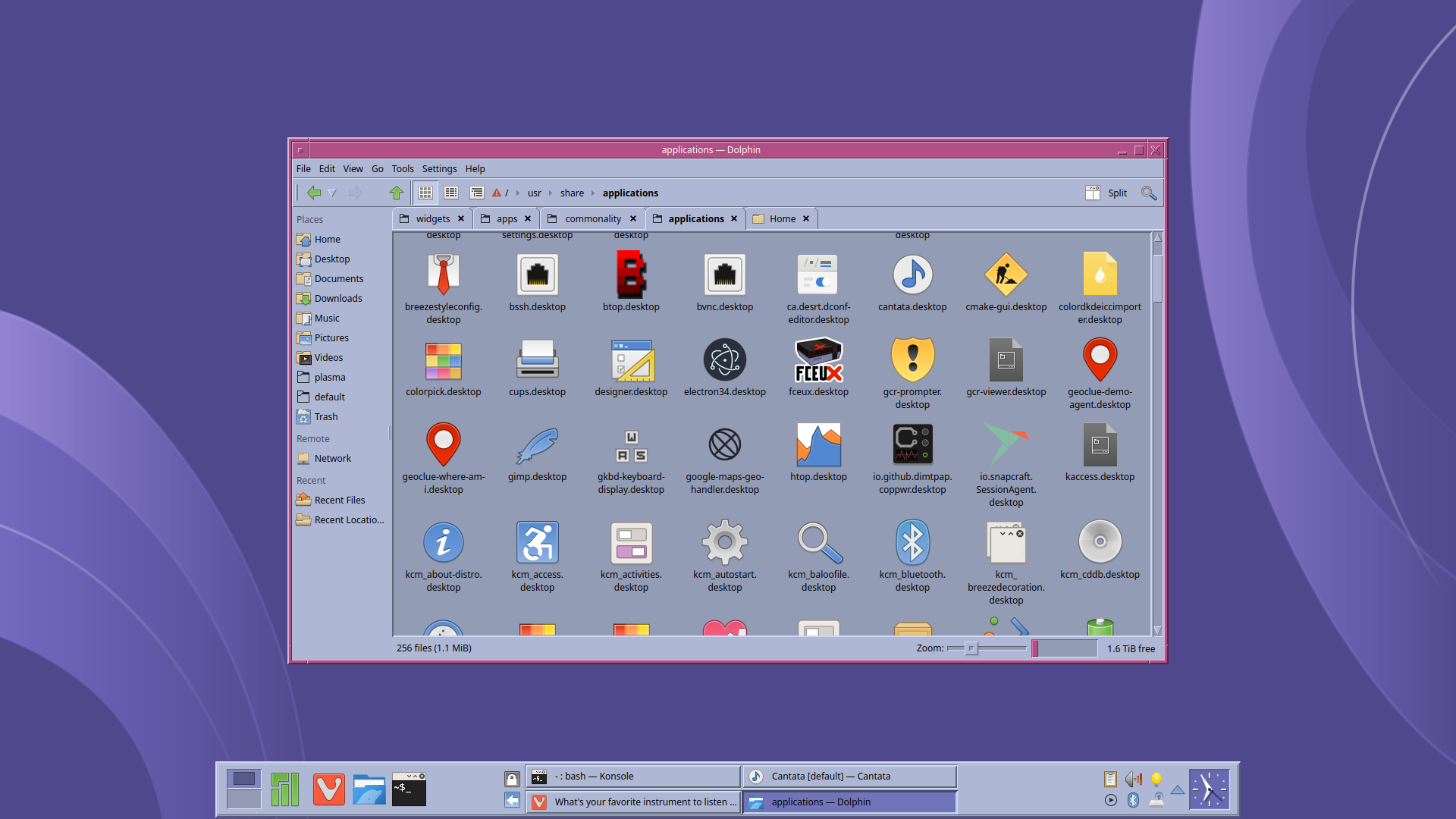The width and height of the screenshot is (1456, 819).
Task: Select colordkdeiccimporter.desktop icon
Action: click(1100, 275)
